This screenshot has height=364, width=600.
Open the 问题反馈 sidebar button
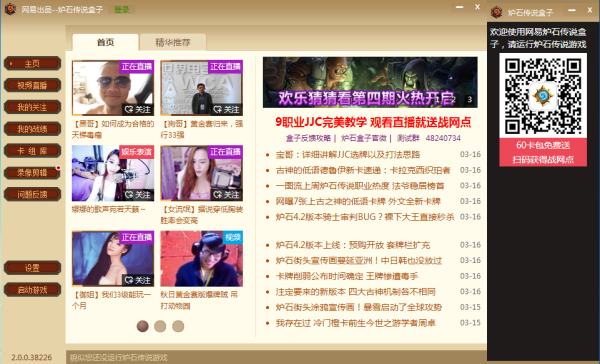click(32, 194)
